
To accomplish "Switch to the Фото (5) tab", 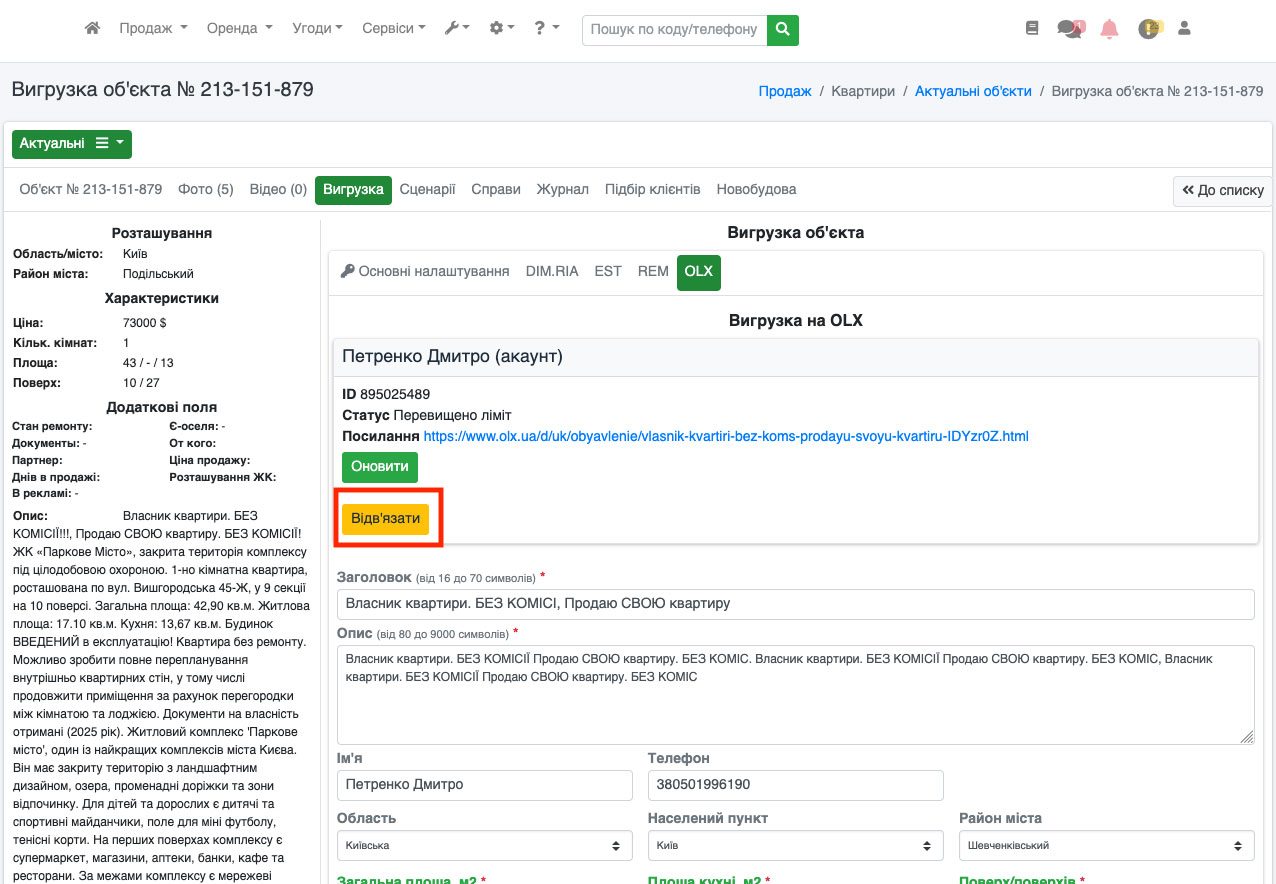I will 205,190.
